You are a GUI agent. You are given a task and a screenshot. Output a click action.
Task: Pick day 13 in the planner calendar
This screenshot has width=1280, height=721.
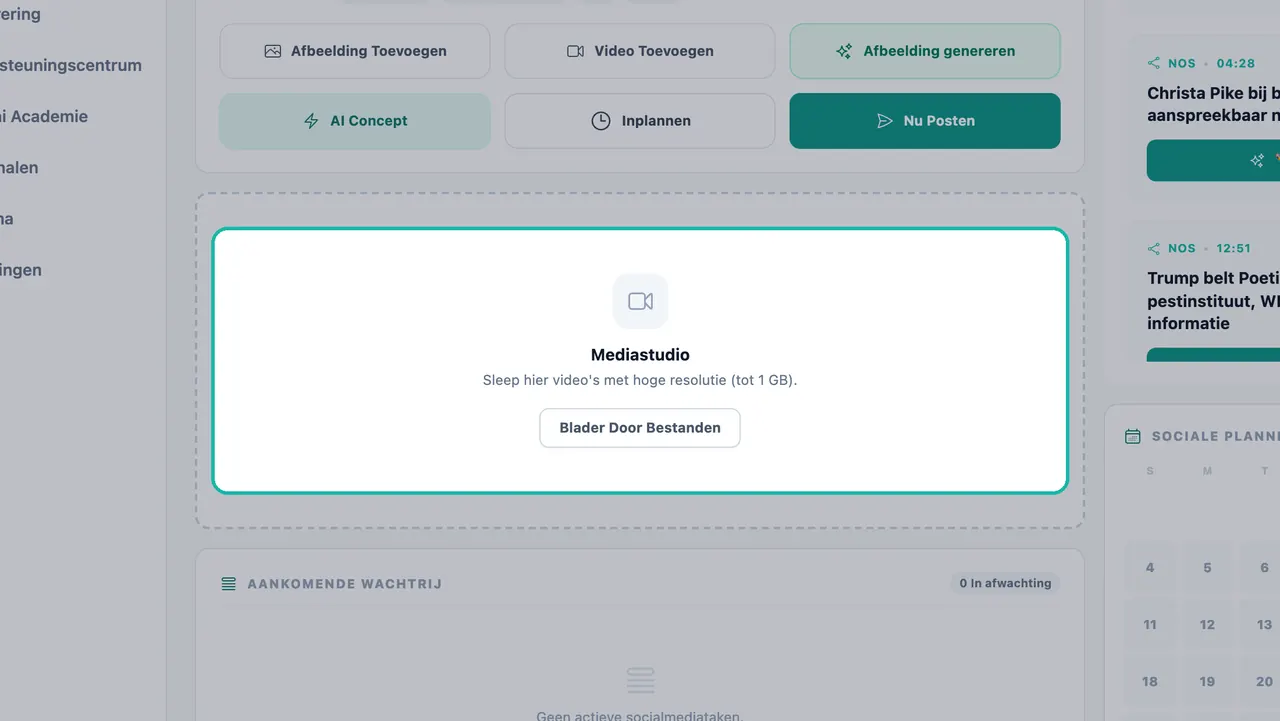1262,624
